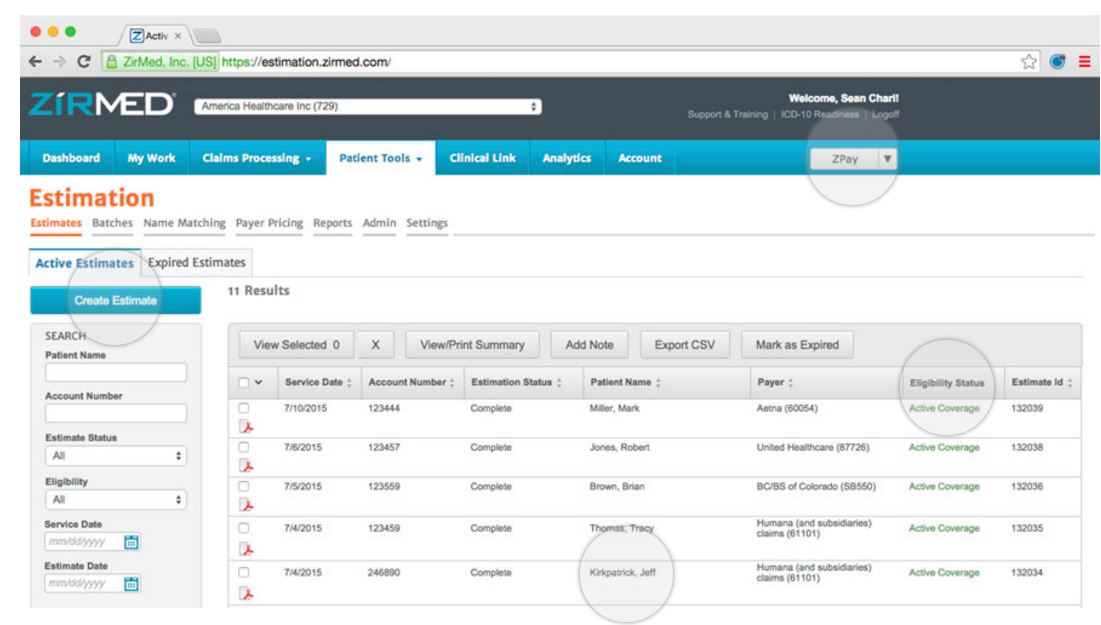Click browser back arrow
1101x625 pixels.
35,62
